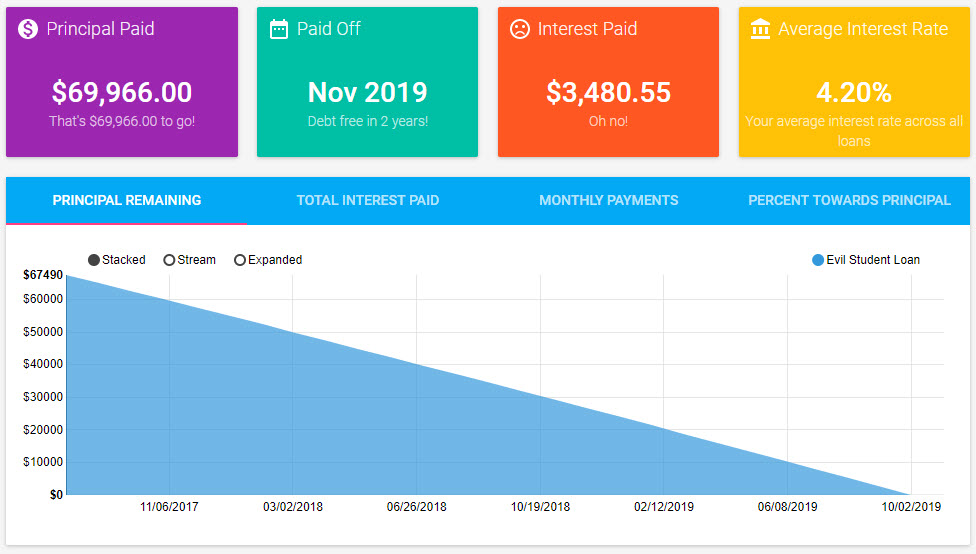Image resolution: width=976 pixels, height=554 pixels.
Task: Click the calendar icon on Paid Off card
Action: pos(279,29)
